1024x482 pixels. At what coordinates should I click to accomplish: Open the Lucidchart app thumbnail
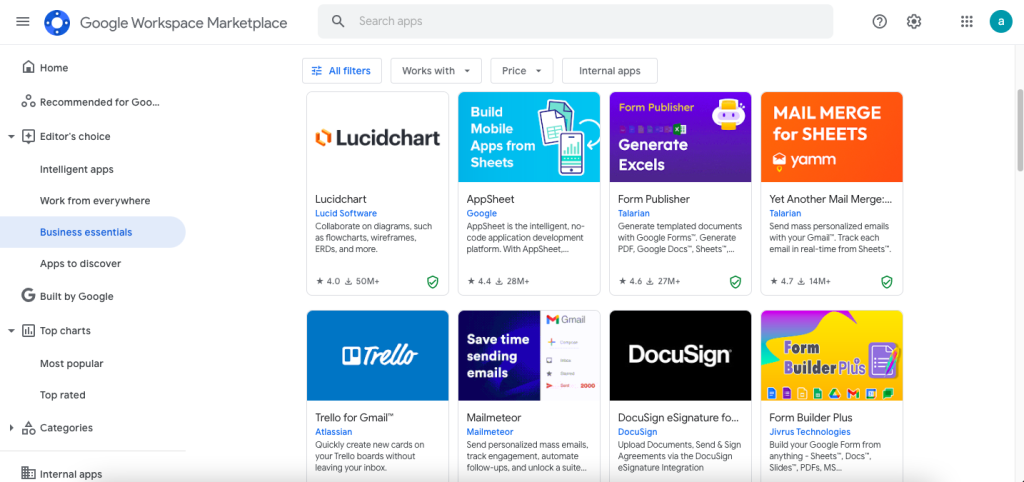coord(377,137)
